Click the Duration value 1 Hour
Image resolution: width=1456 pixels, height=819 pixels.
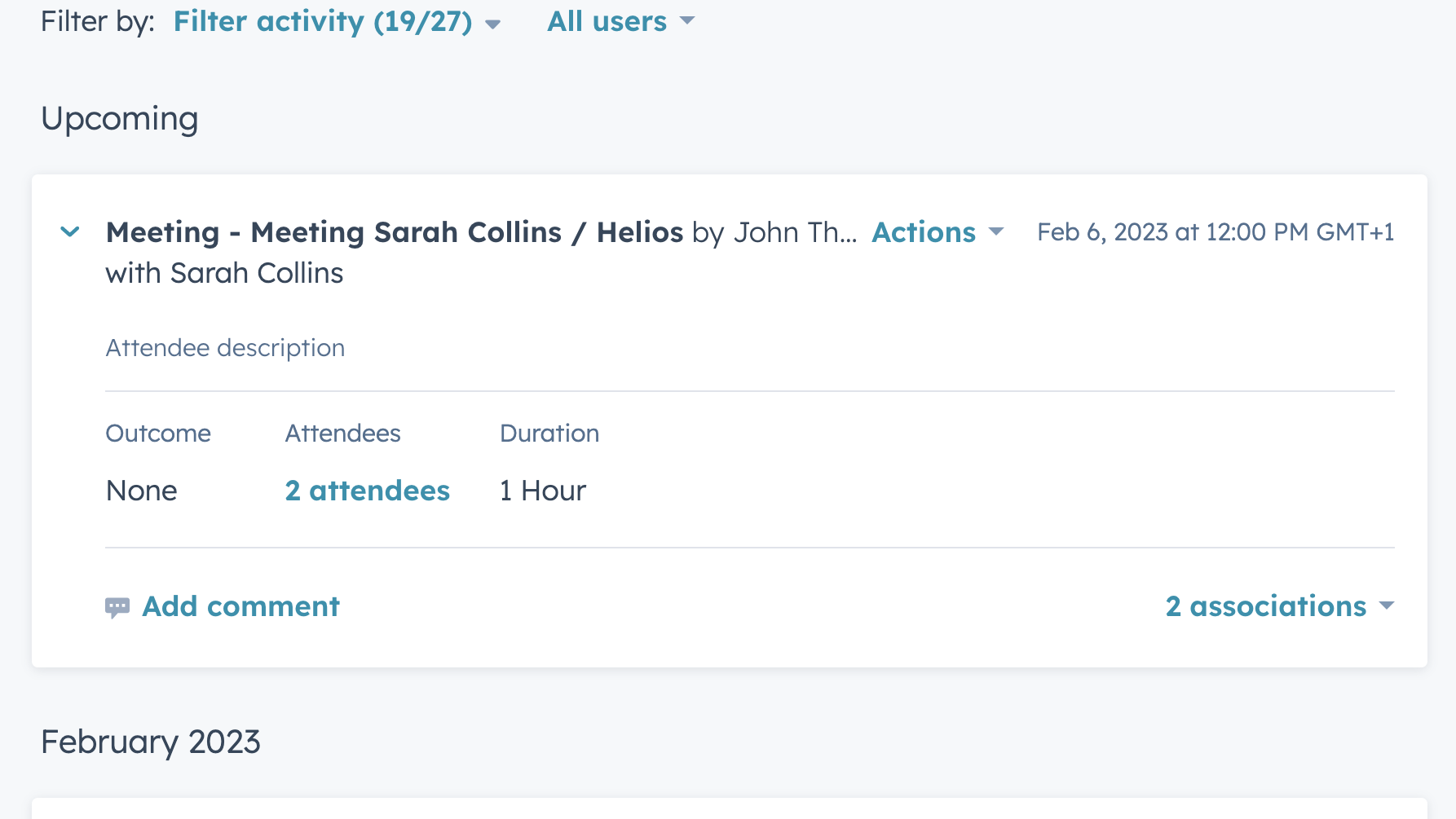point(542,490)
